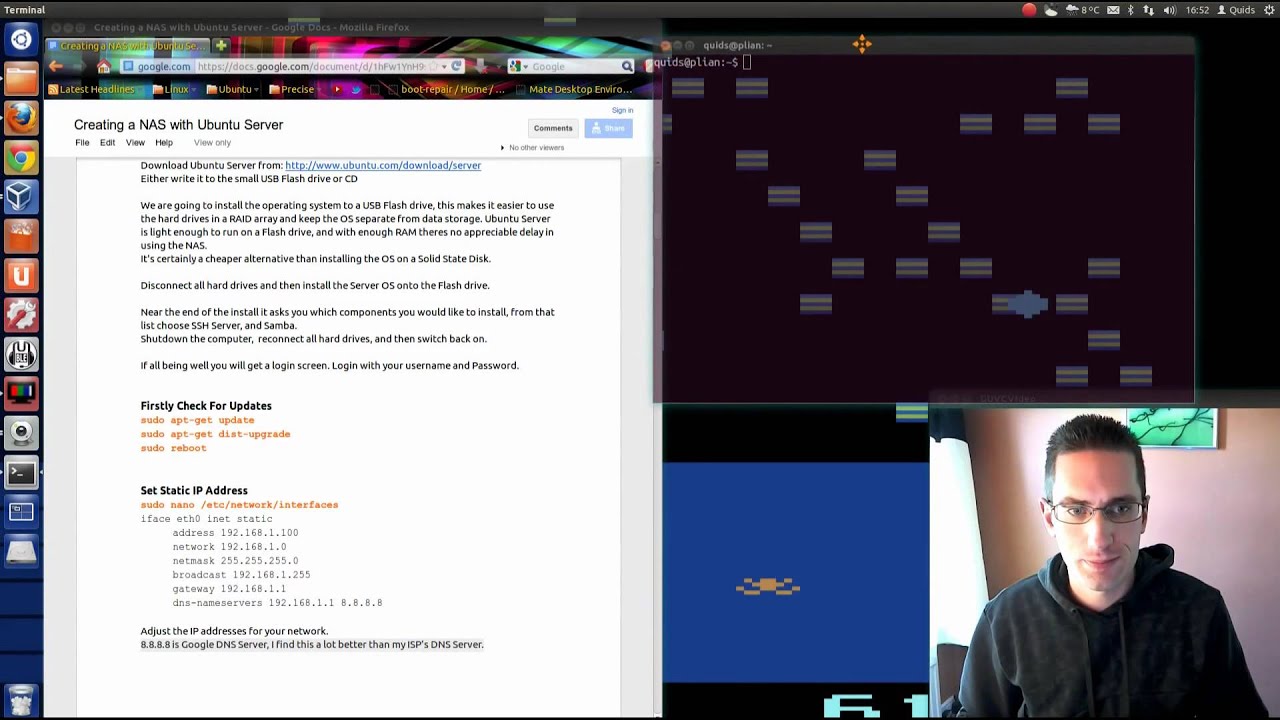
Task: Open a new Firefox tab
Action: tap(221, 45)
